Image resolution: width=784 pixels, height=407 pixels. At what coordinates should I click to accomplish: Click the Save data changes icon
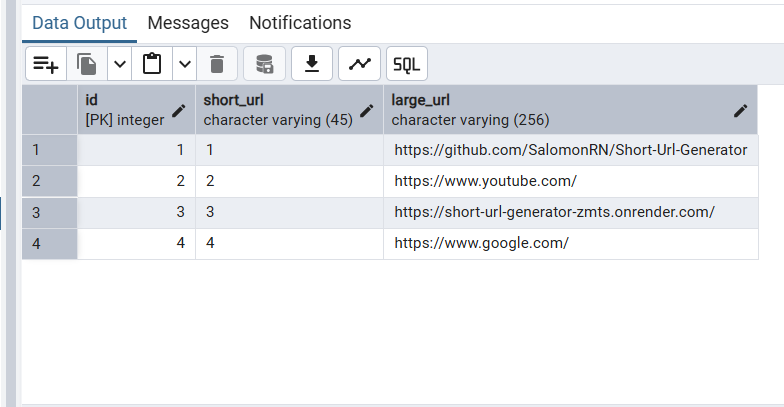[264, 64]
